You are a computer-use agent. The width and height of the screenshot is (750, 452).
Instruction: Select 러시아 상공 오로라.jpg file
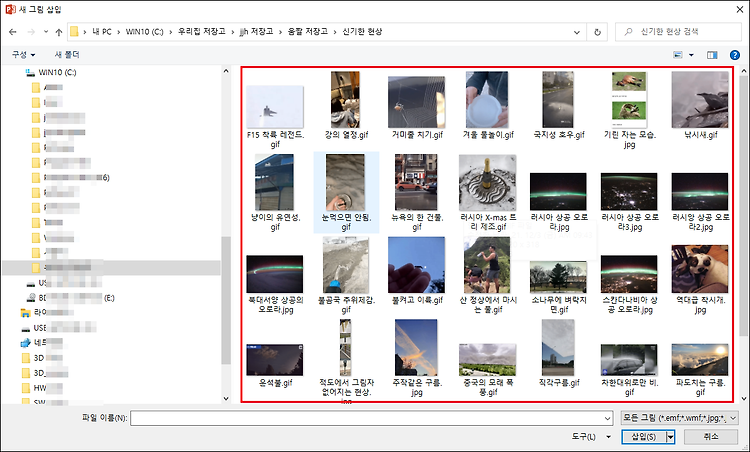click(559, 202)
